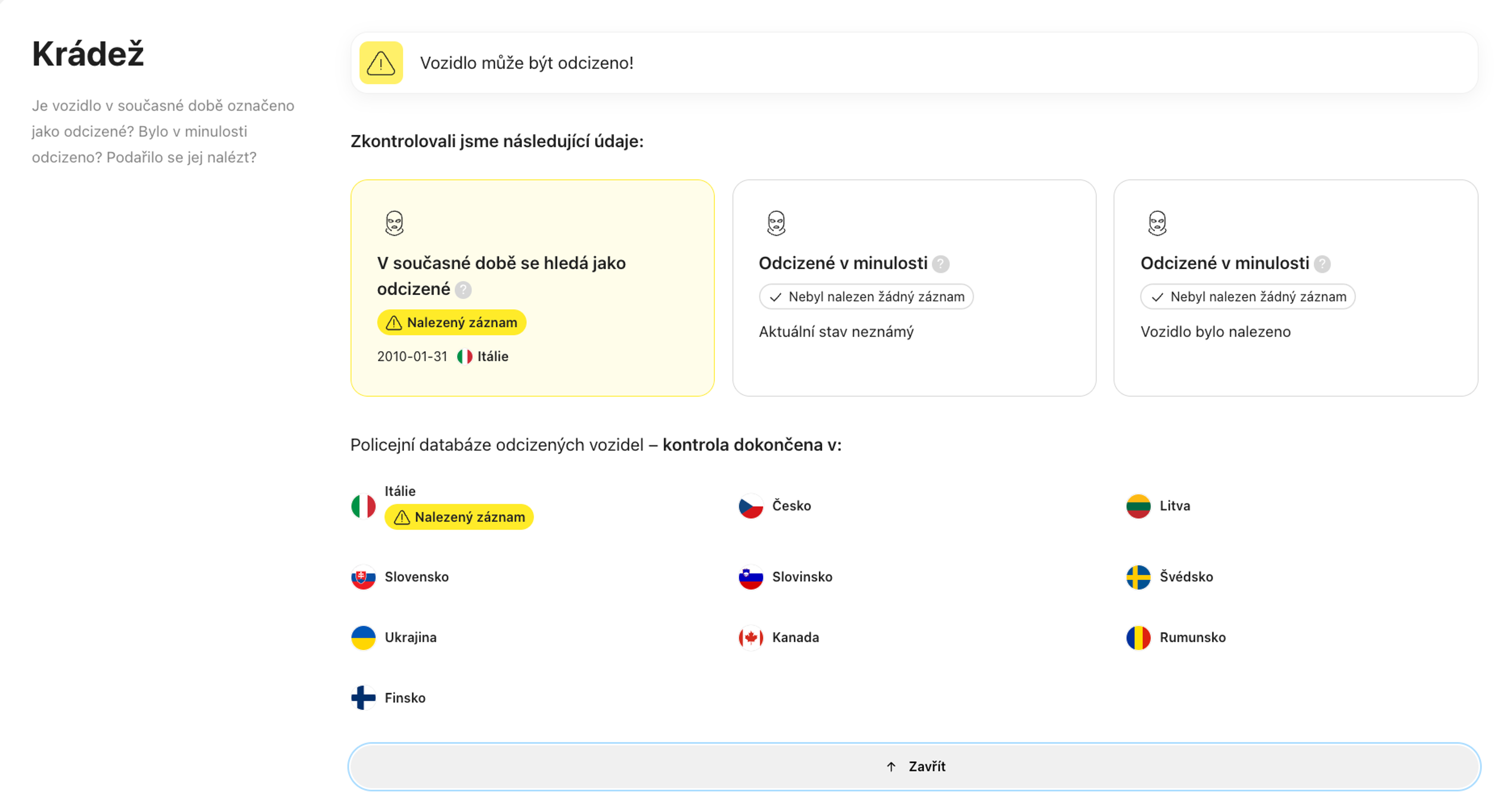
Task: Click help question mark in right card
Action: [x=1322, y=264]
